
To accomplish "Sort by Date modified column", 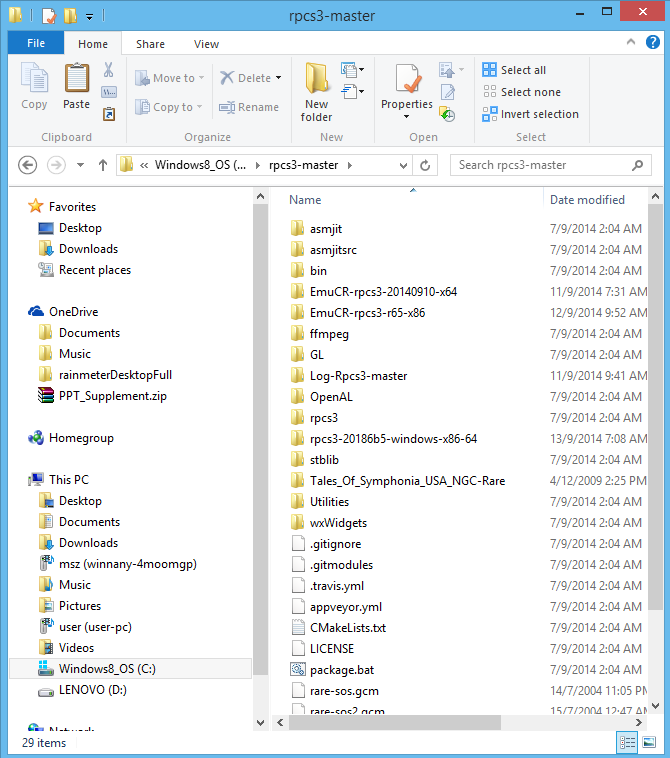I will pos(587,200).
